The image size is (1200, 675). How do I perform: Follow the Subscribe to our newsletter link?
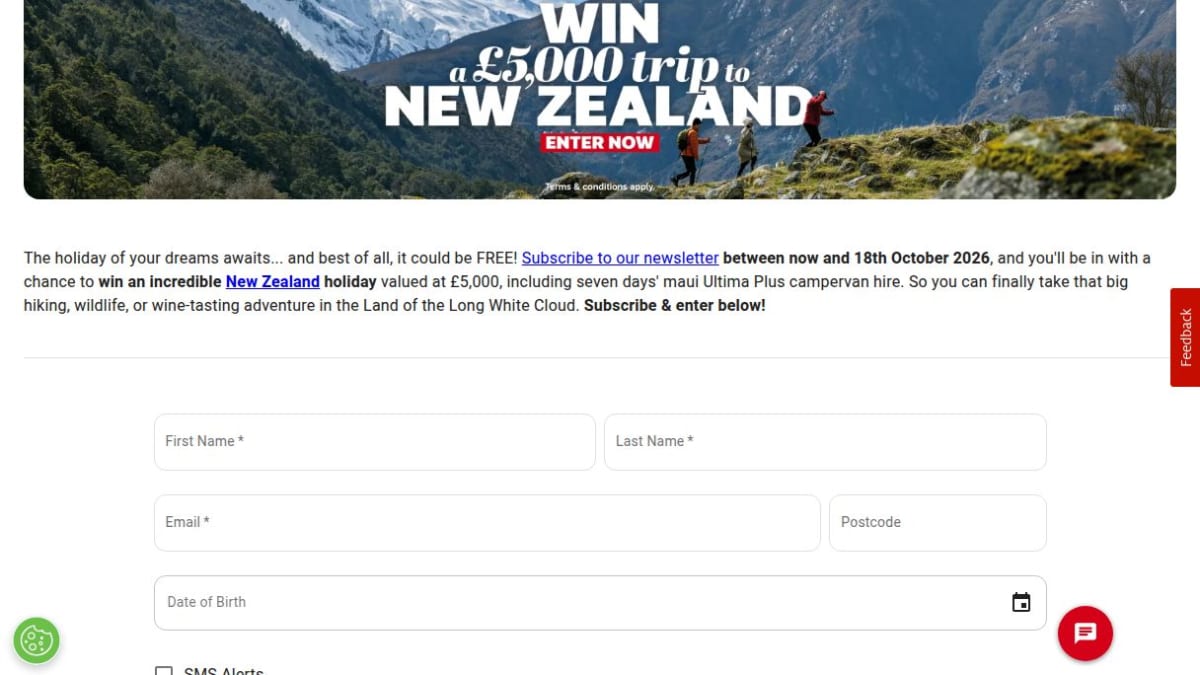(x=620, y=258)
